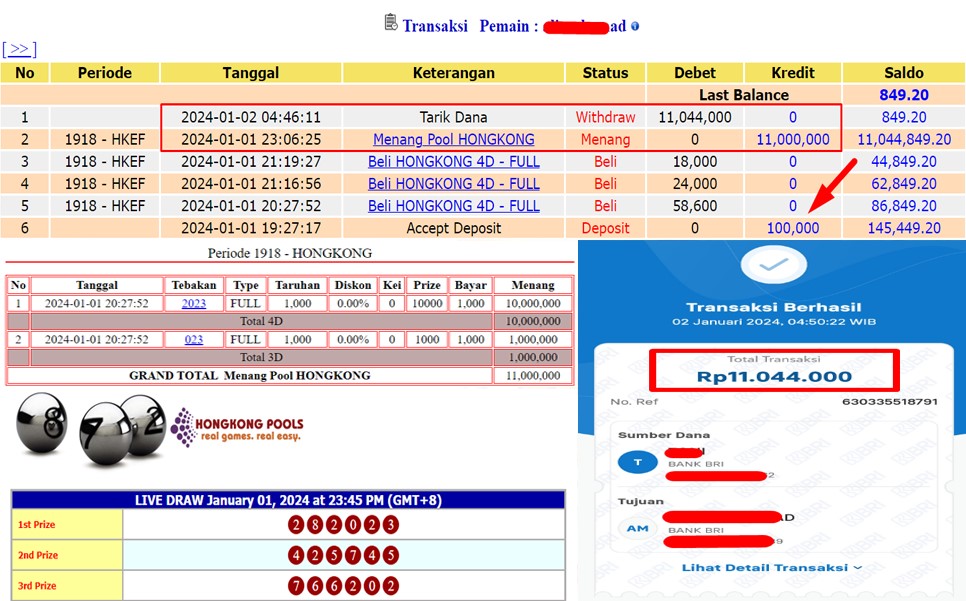Viewport: 966px width, 601px height.
Task: Click the blue info icon after player name
Action: click(x=635, y=27)
